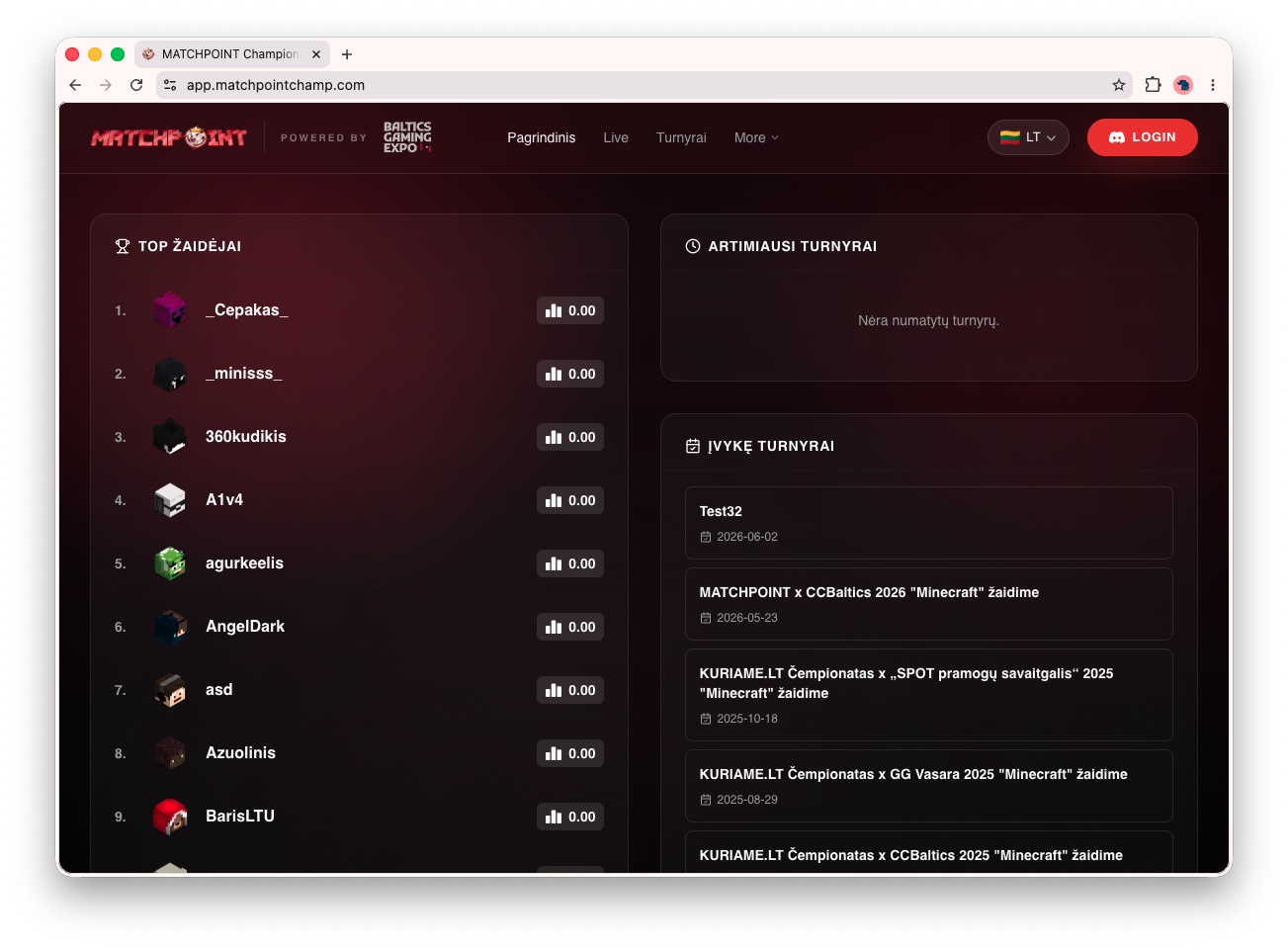1288x950 pixels.
Task: Click _minisss_ player avatar
Action: coord(170,374)
